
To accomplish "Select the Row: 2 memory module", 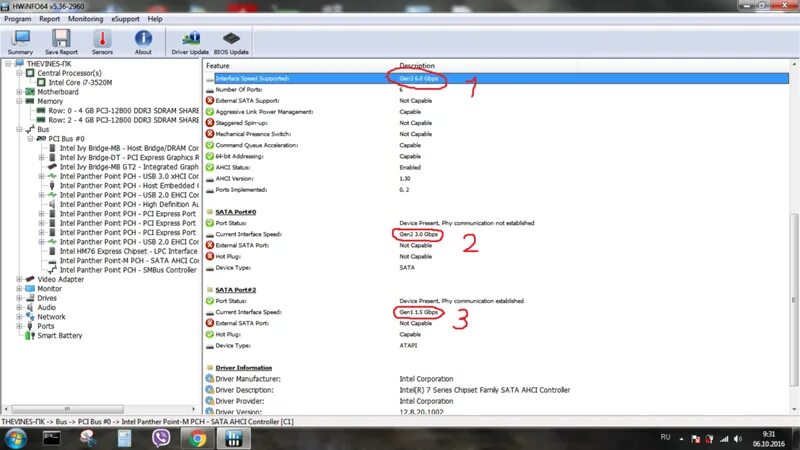I will tap(123, 120).
